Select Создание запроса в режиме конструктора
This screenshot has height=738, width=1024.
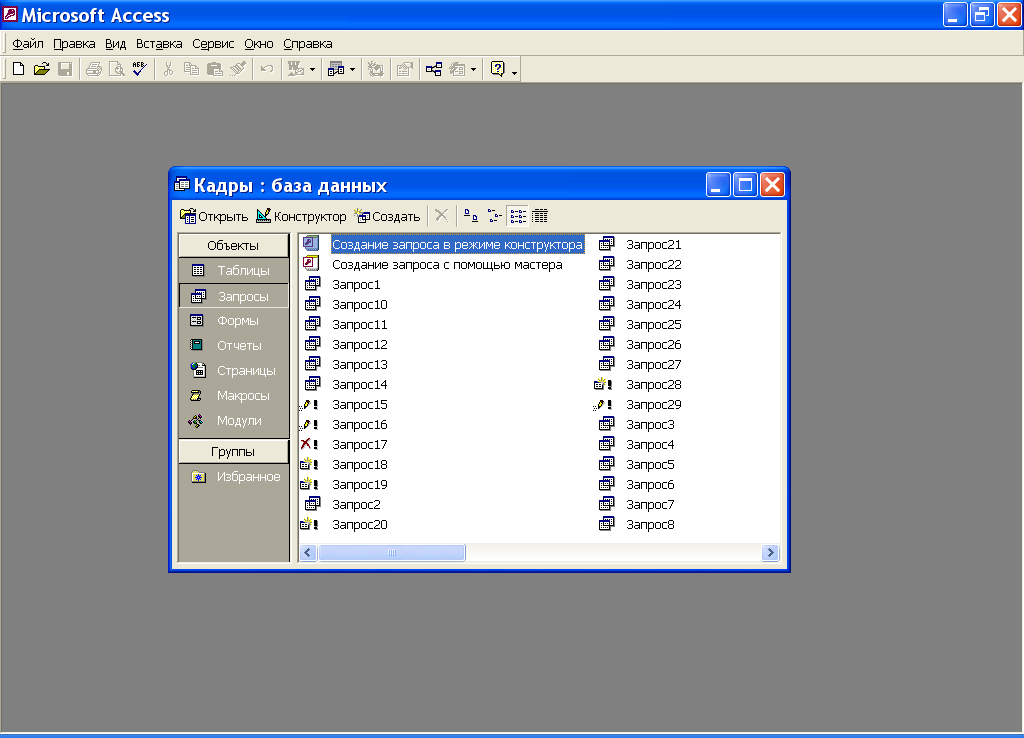(457, 244)
